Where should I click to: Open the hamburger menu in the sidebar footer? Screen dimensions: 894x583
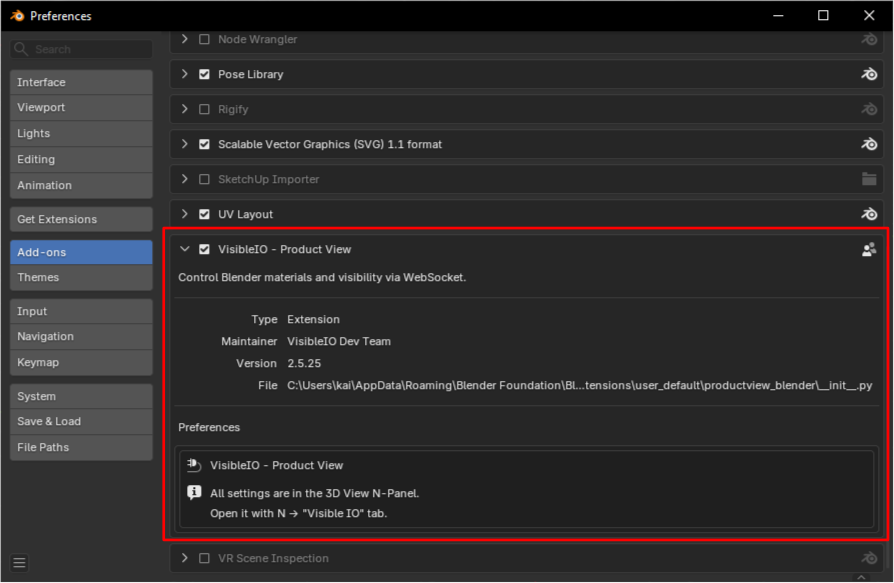[19, 563]
